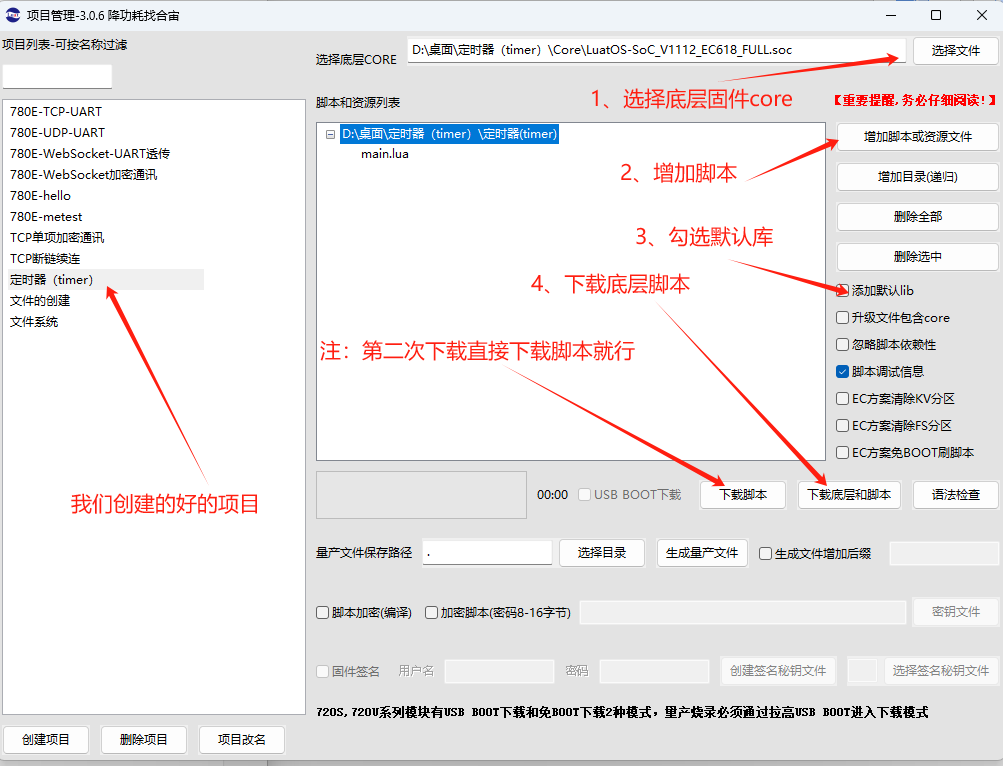Viewport: 1003px width, 766px height.
Task: Focus the project name filter box
Action: (57, 76)
